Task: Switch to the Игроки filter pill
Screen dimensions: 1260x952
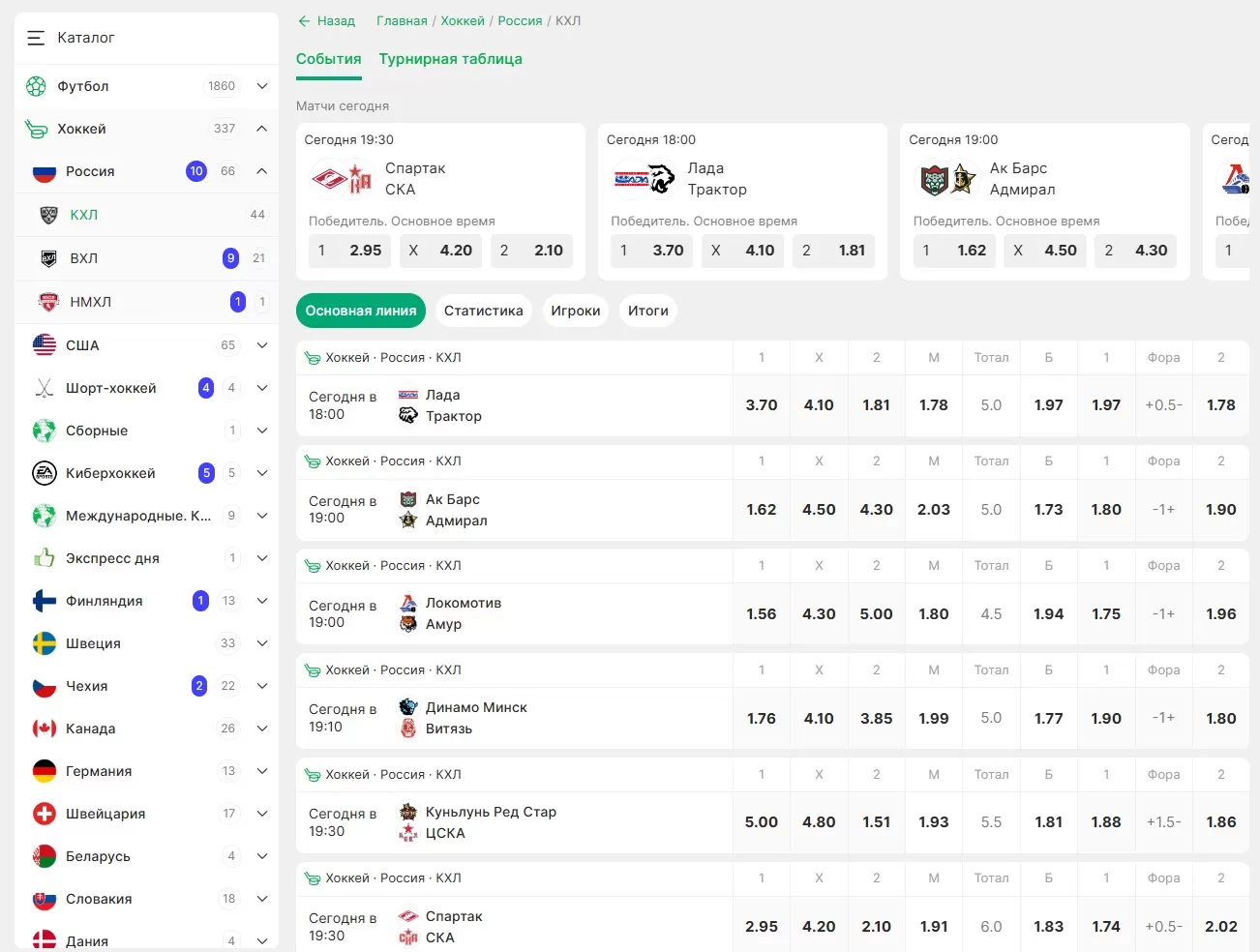Action: (x=575, y=311)
